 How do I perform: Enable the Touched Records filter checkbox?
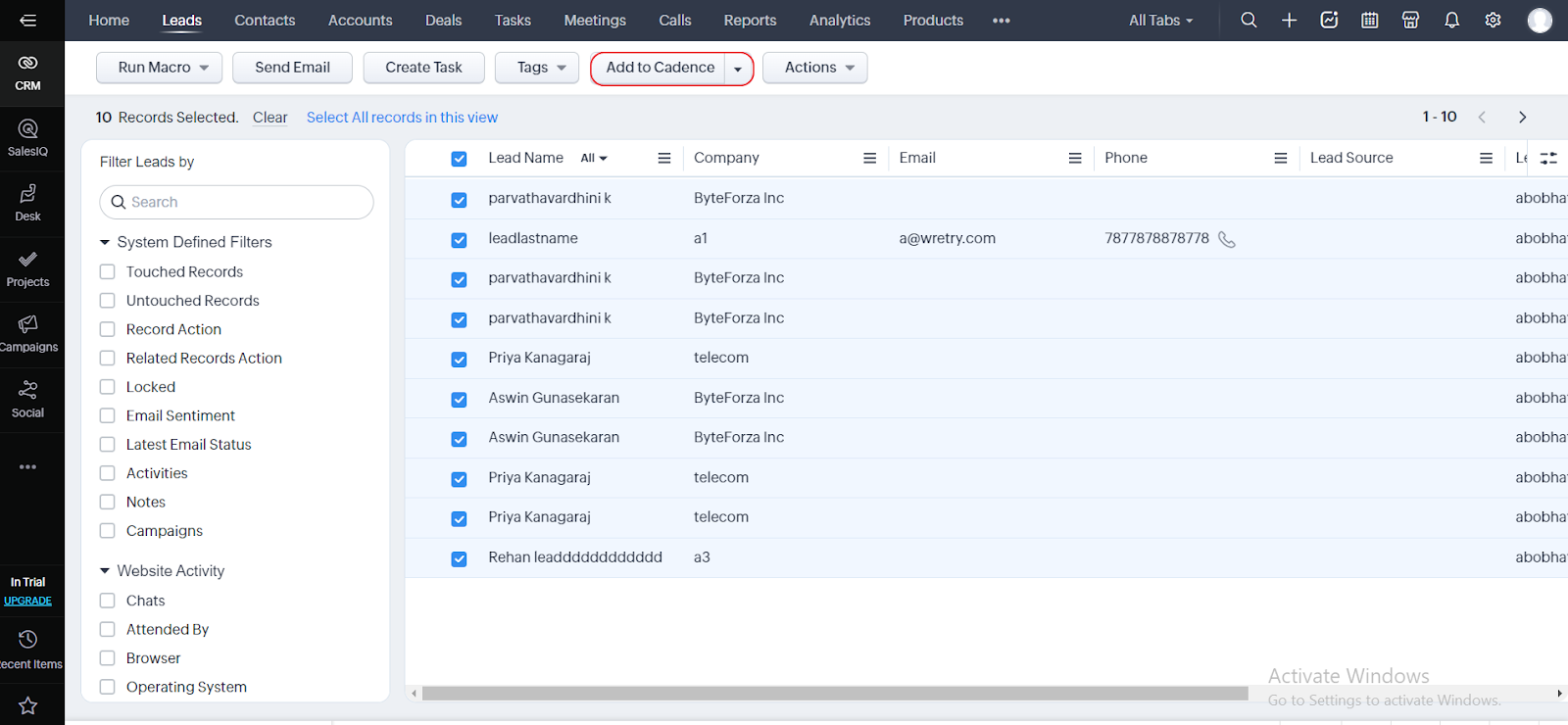[x=108, y=272]
